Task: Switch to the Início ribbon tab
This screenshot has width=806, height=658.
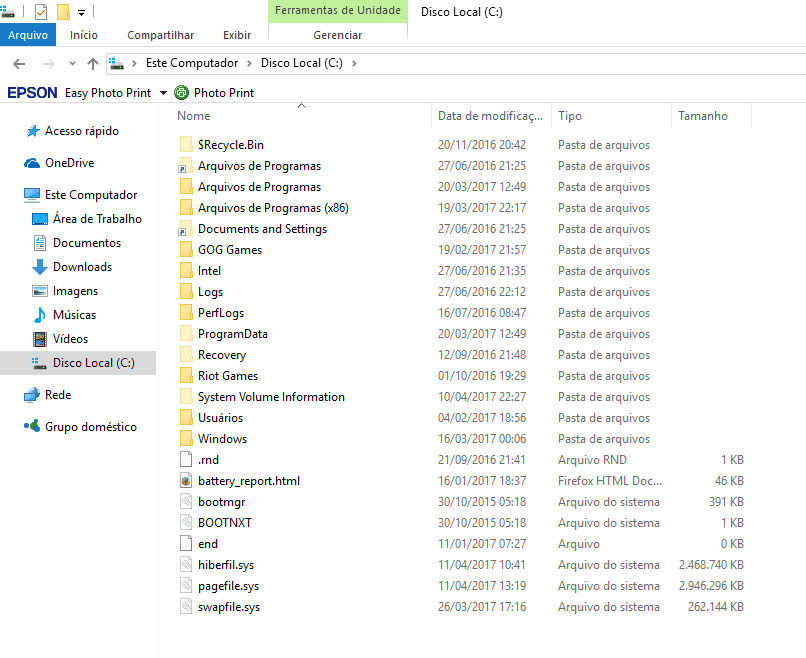Action: (x=84, y=35)
